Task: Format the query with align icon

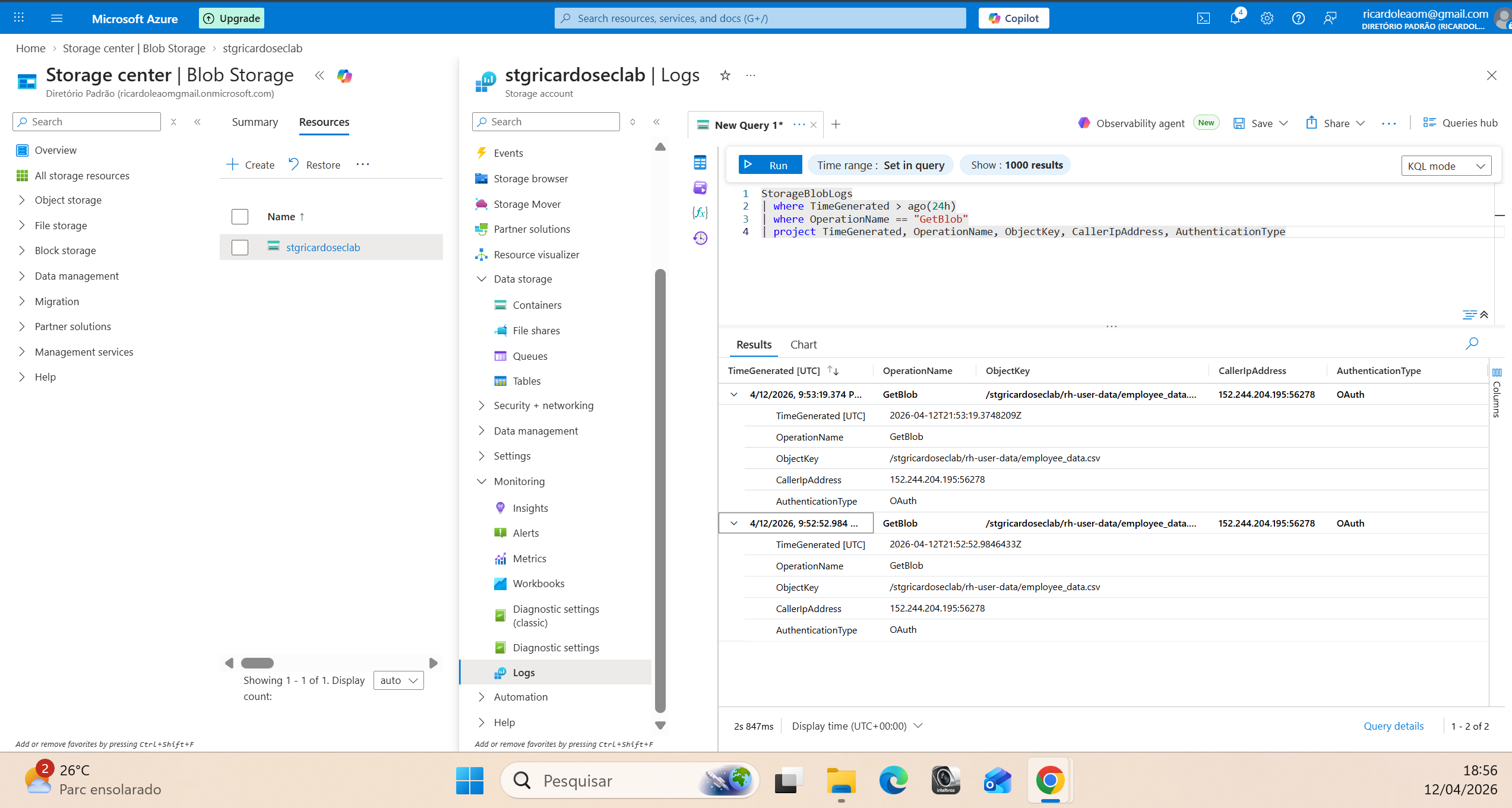Action: click(1470, 315)
